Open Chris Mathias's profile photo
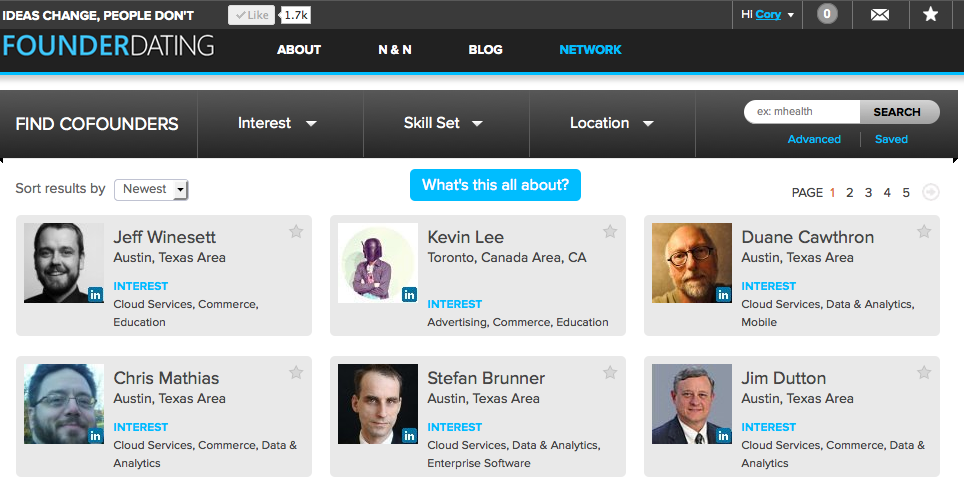 64,404
